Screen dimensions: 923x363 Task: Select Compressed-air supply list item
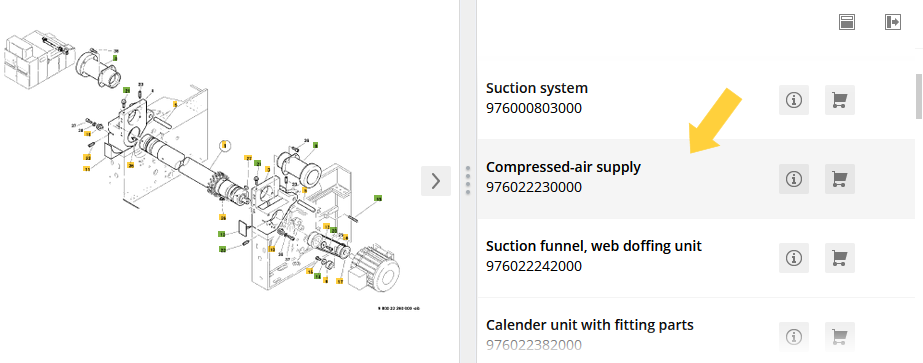(696, 179)
